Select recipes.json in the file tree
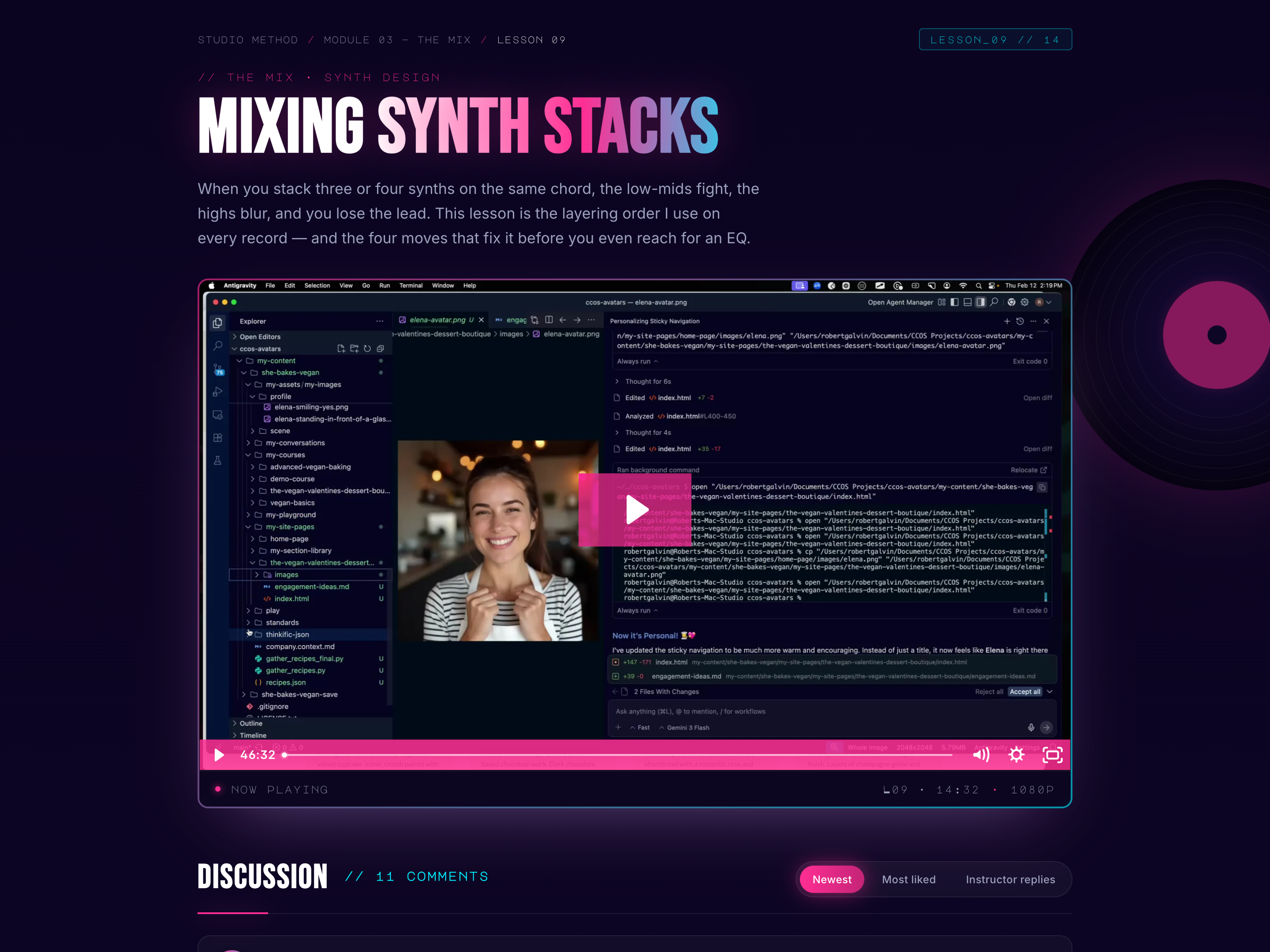The width and height of the screenshot is (1270, 952). click(x=285, y=682)
